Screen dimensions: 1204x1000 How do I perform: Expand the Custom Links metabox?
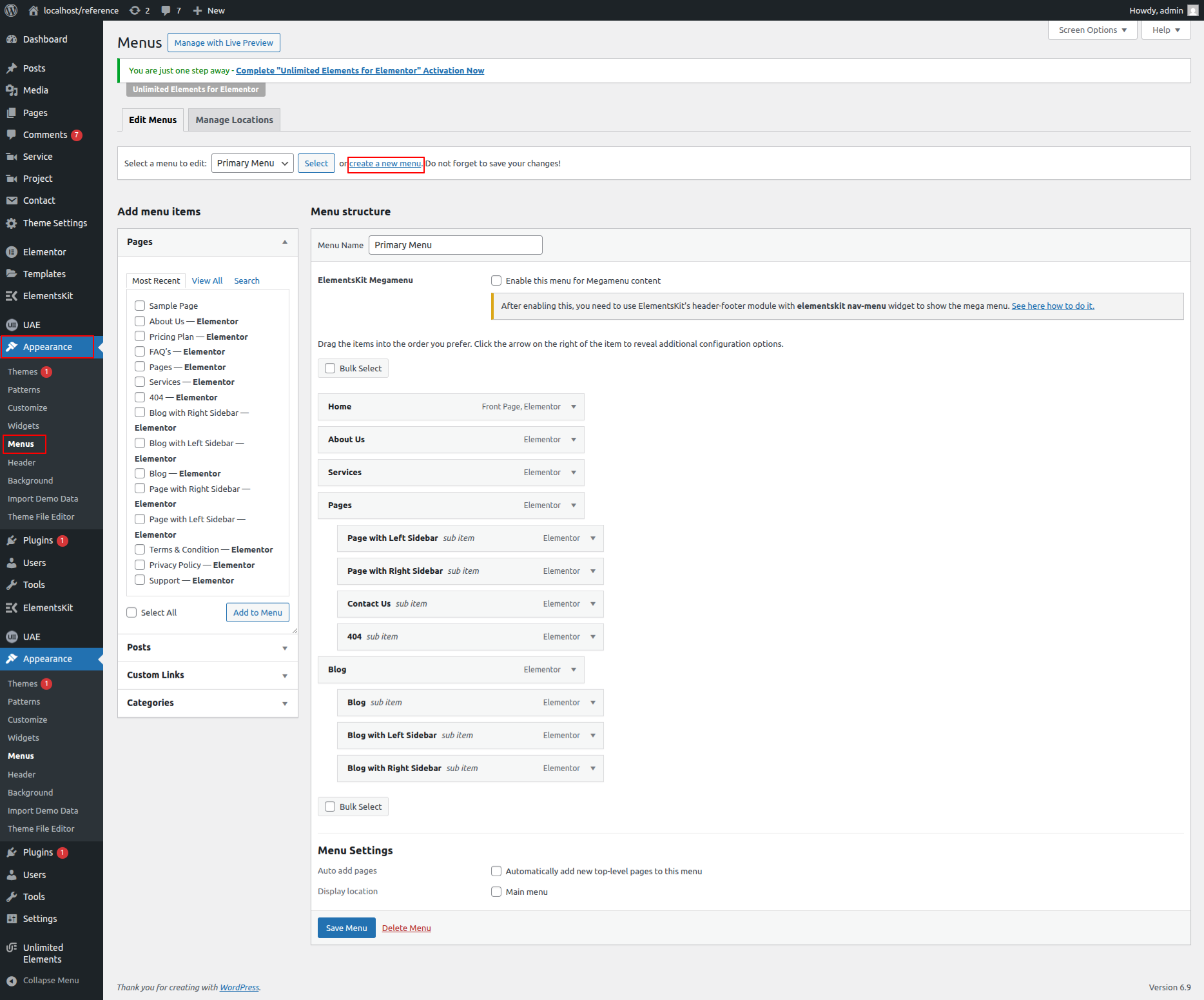[x=285, y=676]
